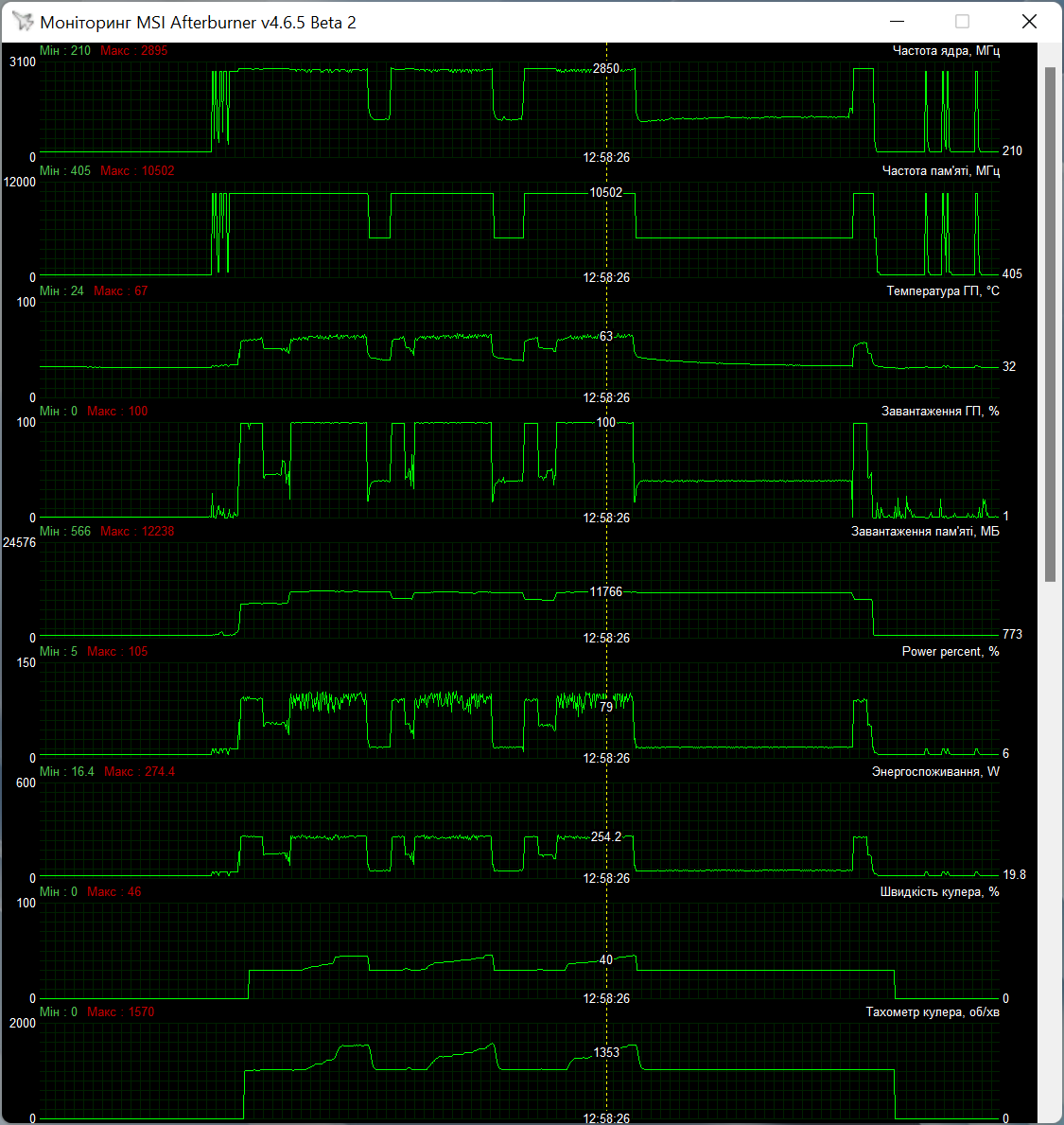Click the vertical scrollbar thumb
The height and width of the screenshot is (1125, 1064).
click(1050, 325)
